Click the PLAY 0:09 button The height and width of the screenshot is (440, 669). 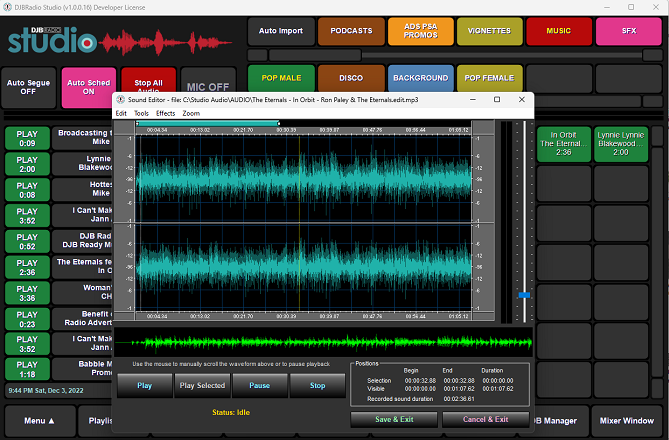27,138
